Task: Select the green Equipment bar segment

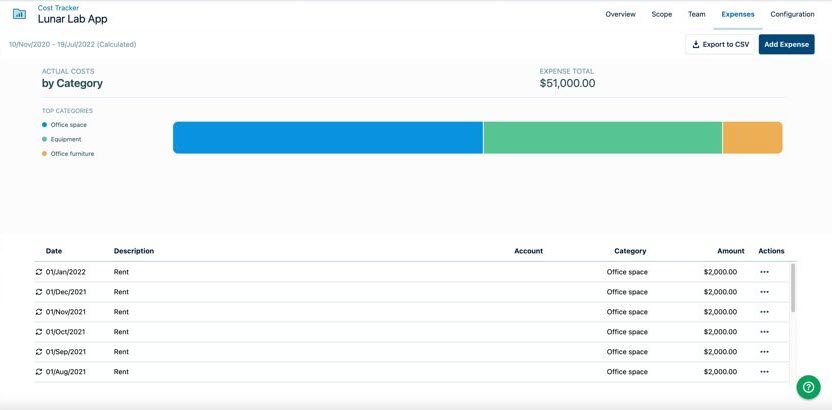Action: [602, 138]
